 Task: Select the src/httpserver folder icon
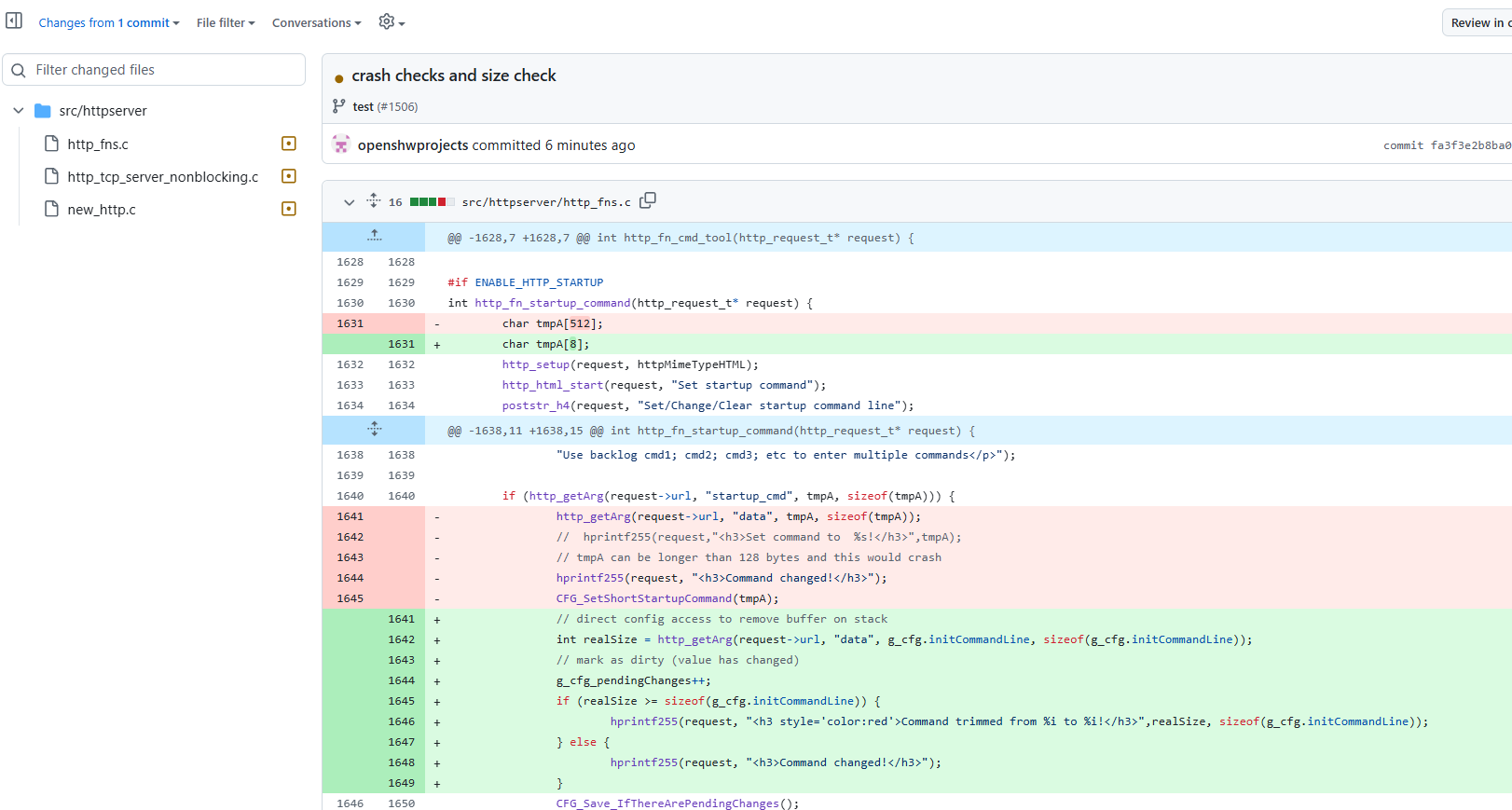pos(43,111)
